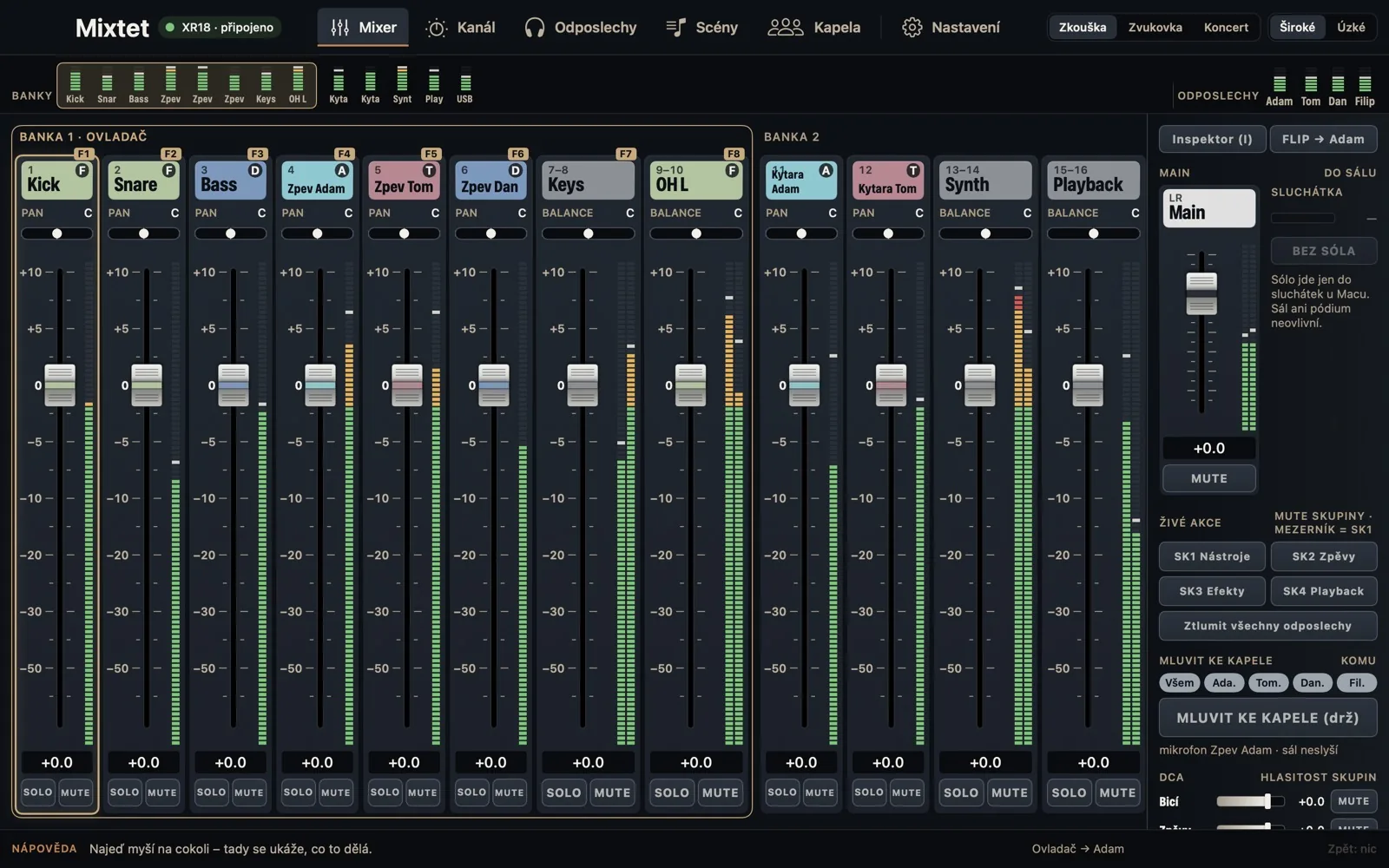Open the Mixer tab with sliders icon
This screenshot has height=868, width=1389.
(x=363, y=27)
